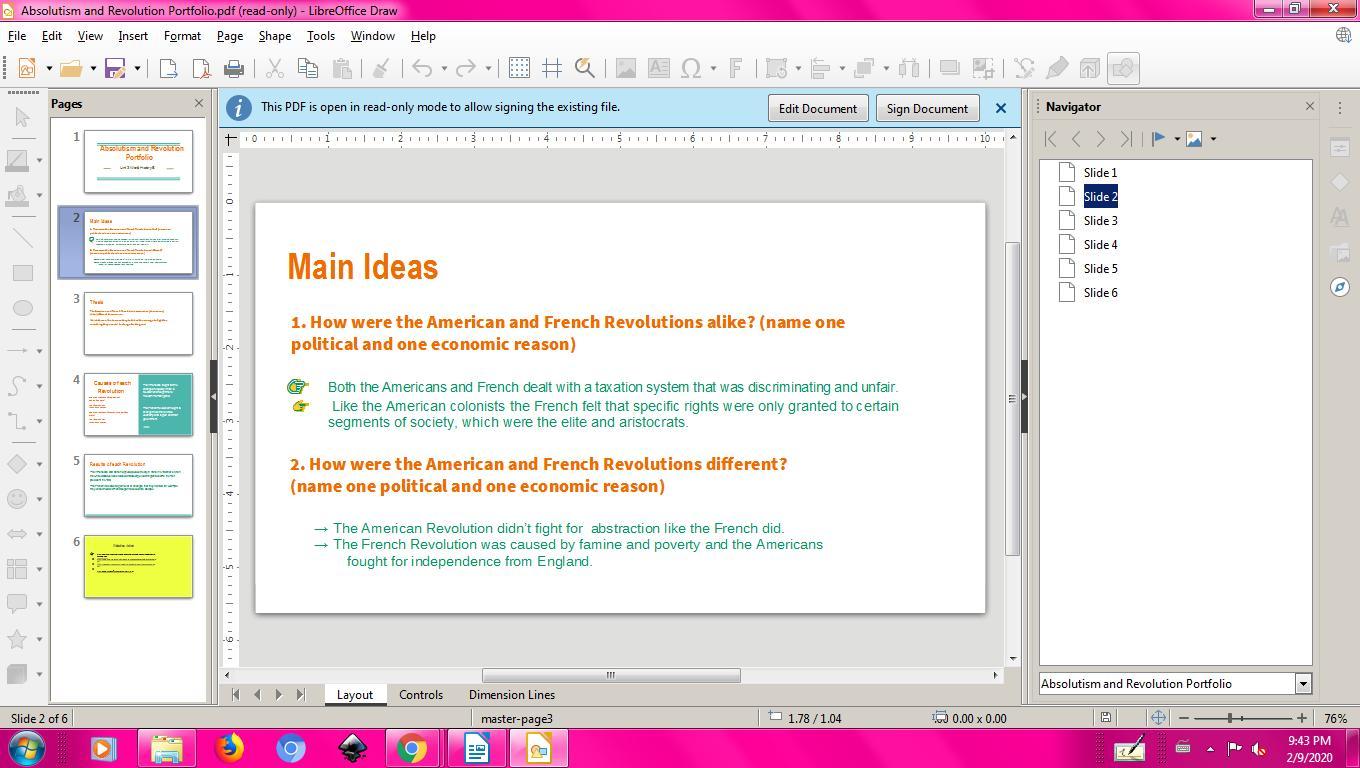
Task: Click the Insert Text Box icon
Action: pyautogui.click(x=658, y=68)
